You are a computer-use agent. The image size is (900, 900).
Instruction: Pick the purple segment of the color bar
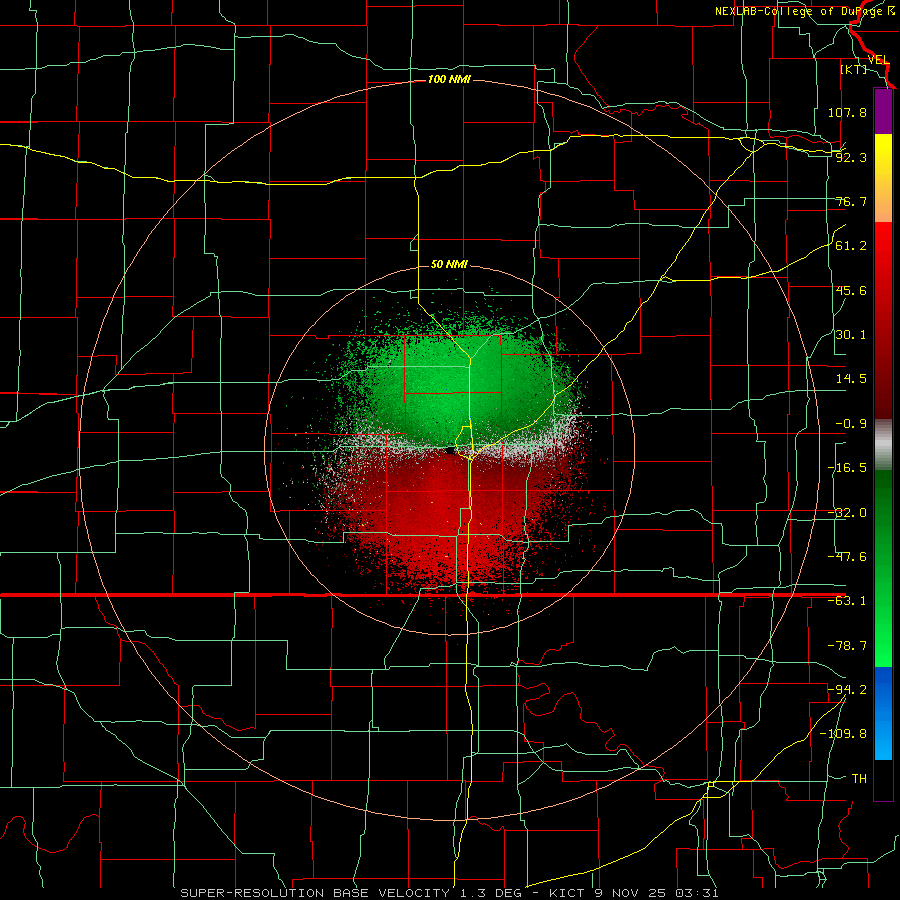[x=883, y=111]
